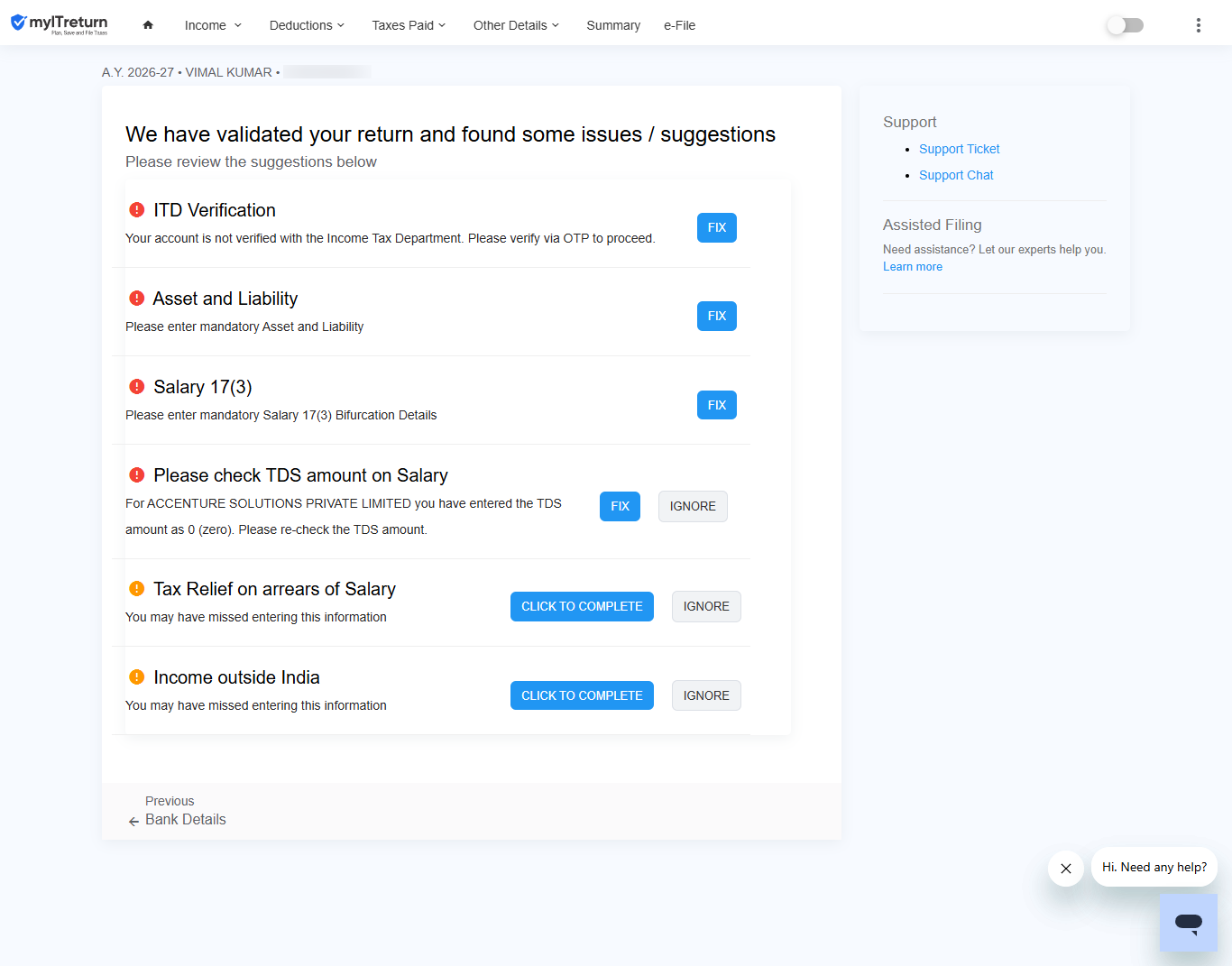Ignore Tax Relief on arrears suggestion
This screenshot has height=966, width=1232.
pos(706,606)
